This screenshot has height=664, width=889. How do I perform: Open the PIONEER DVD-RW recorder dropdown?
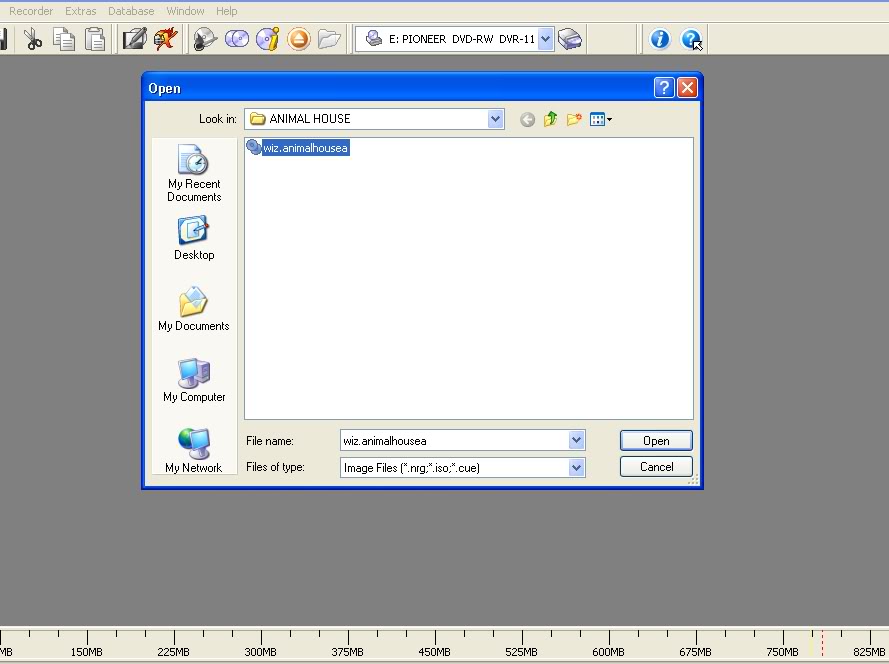546,39
